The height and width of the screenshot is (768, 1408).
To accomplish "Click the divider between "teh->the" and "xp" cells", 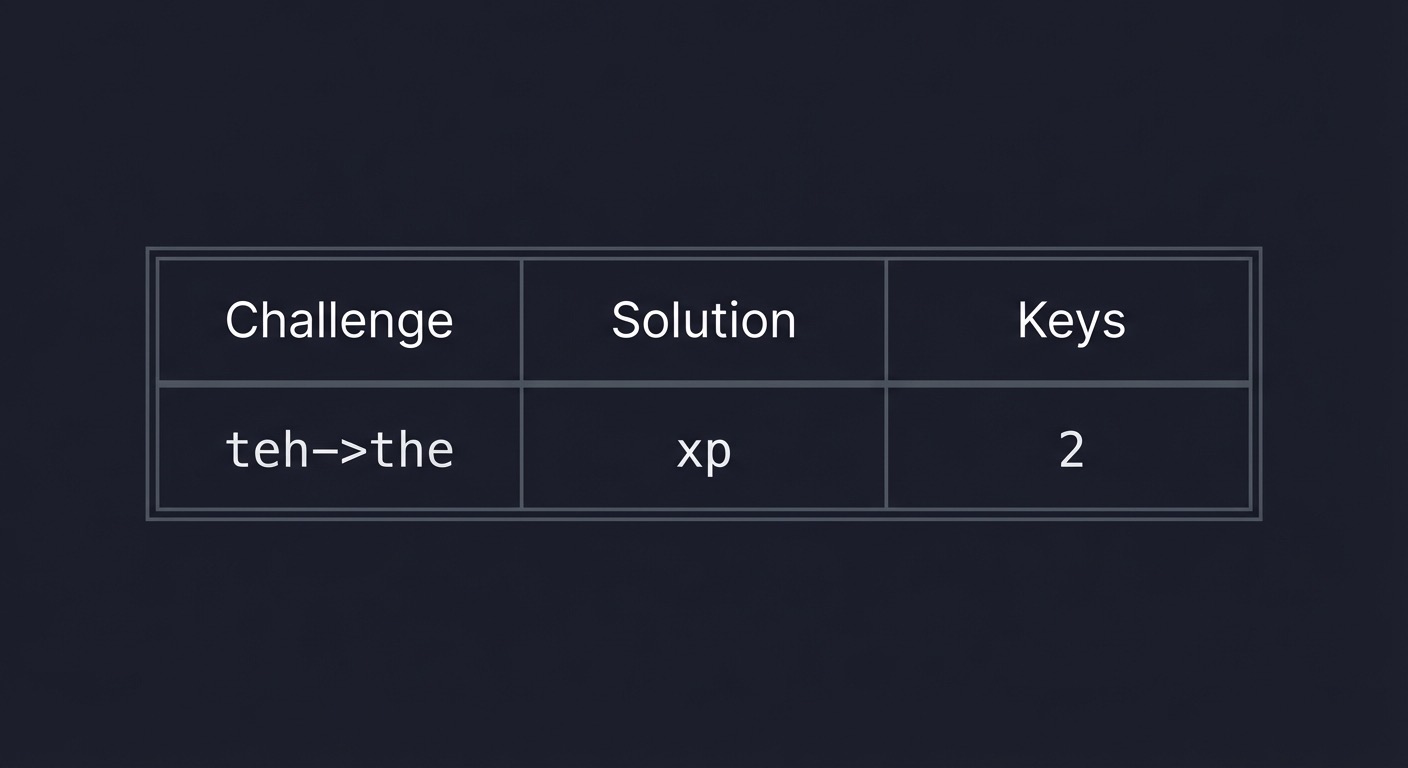I will tap(521, 448).
